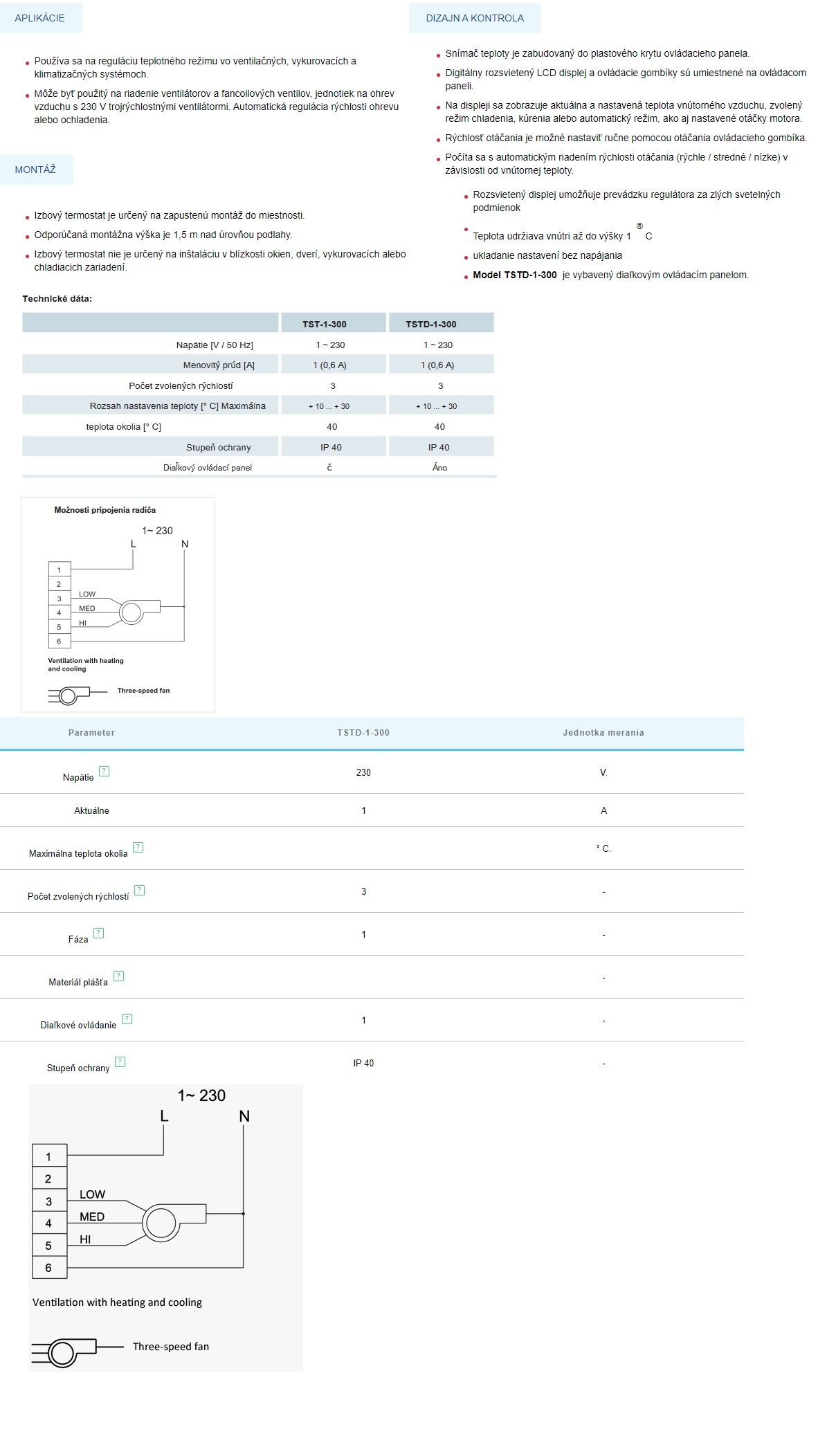Click TSTD-1-300 header beside Jednotka merania
Image resolution: width=836 pixels, height=1456 pixels.
tap(363, 733)
